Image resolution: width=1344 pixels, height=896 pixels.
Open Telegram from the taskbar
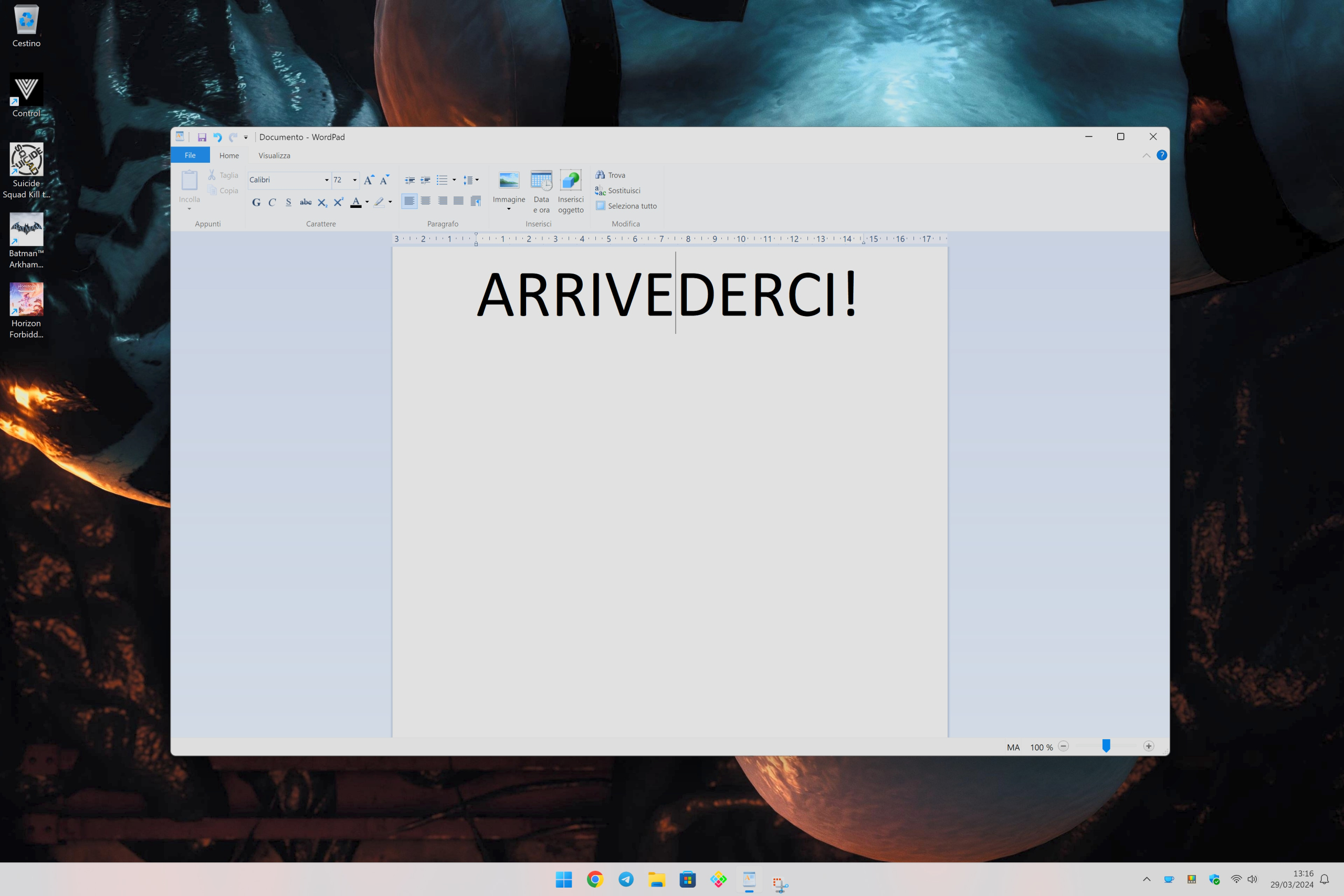[626, 880]
